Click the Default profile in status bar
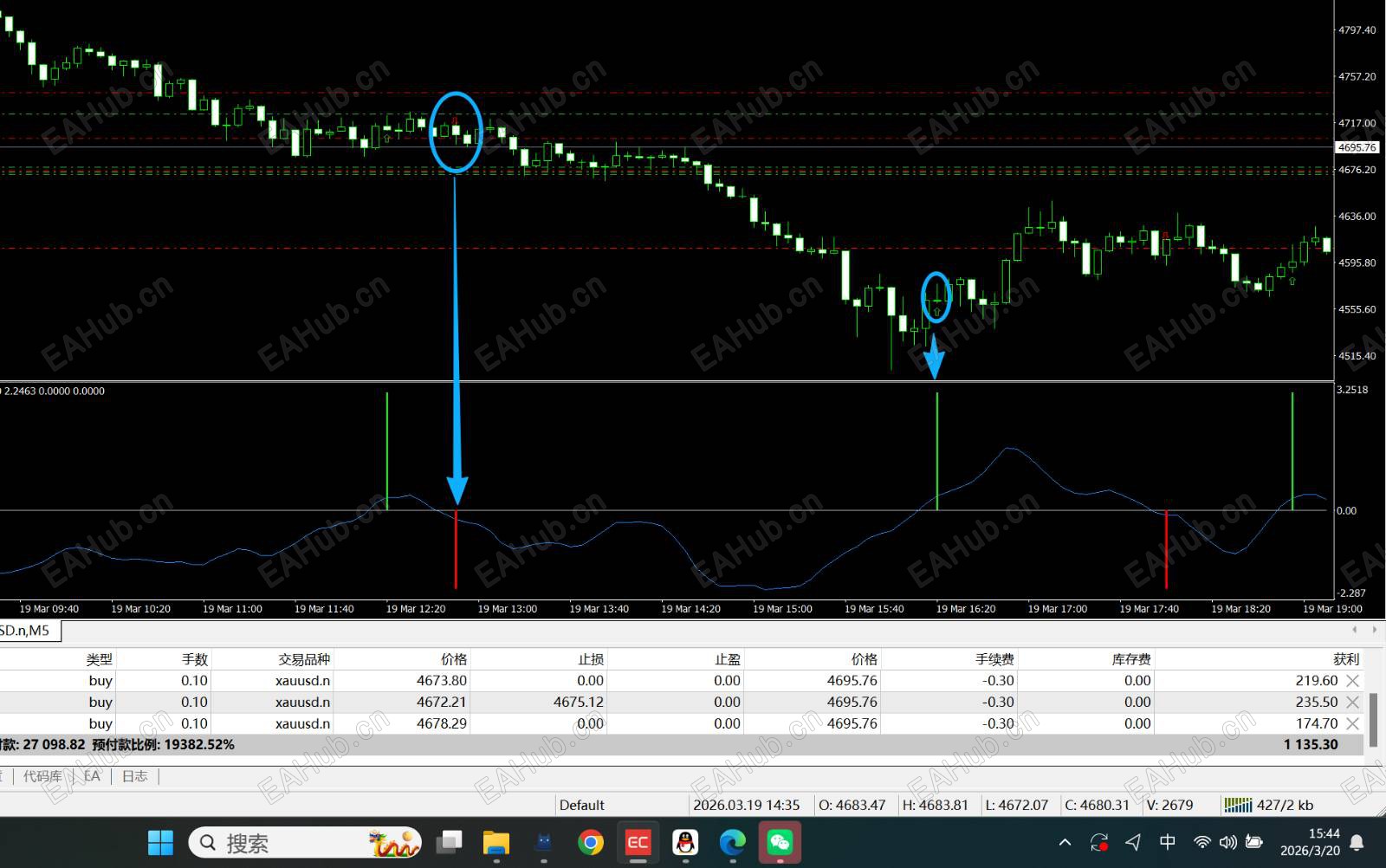The width and height of the screenshot is (1386, 868). coord(582,805)
